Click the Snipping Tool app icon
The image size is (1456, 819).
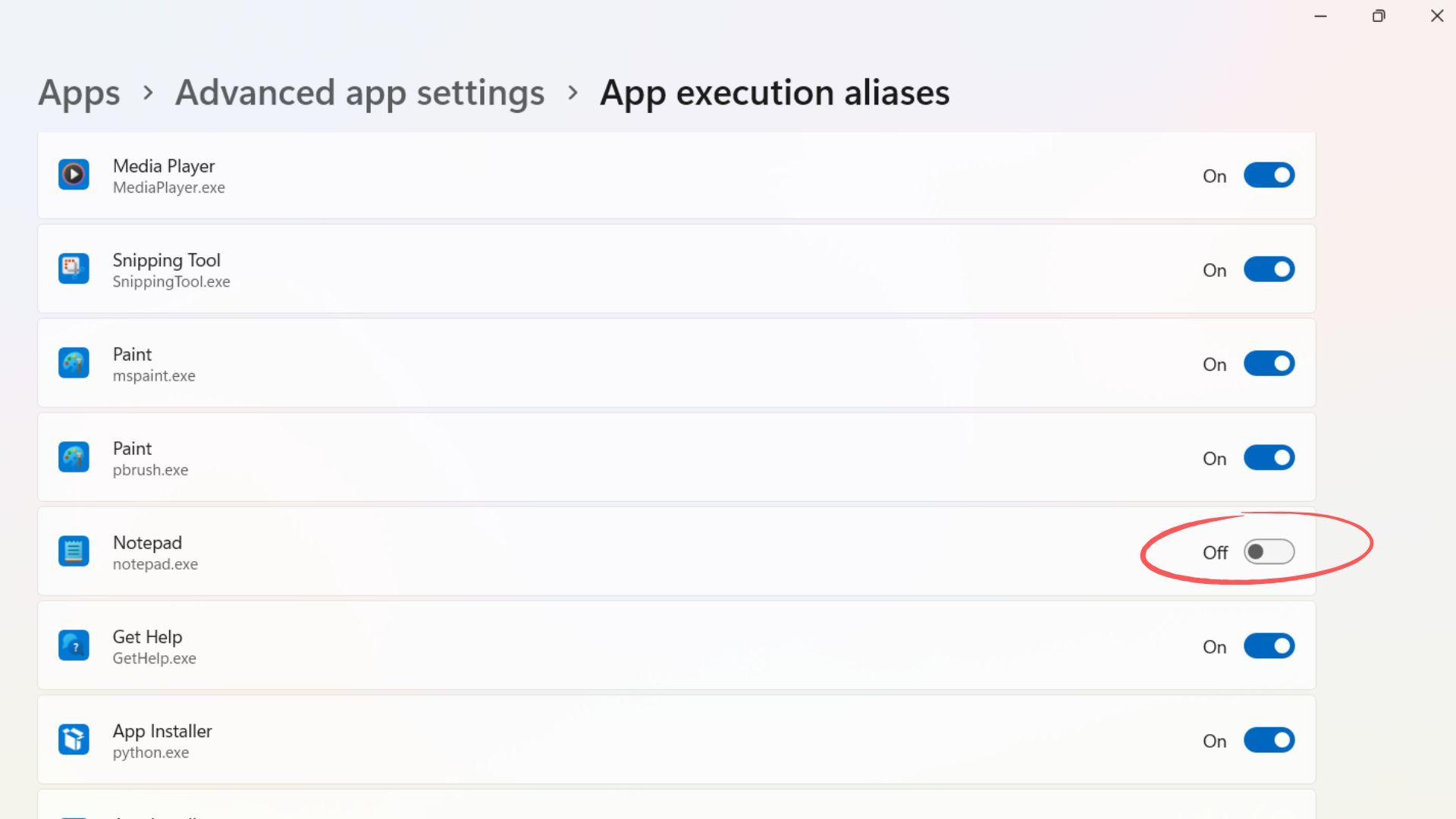pos(74,269)
